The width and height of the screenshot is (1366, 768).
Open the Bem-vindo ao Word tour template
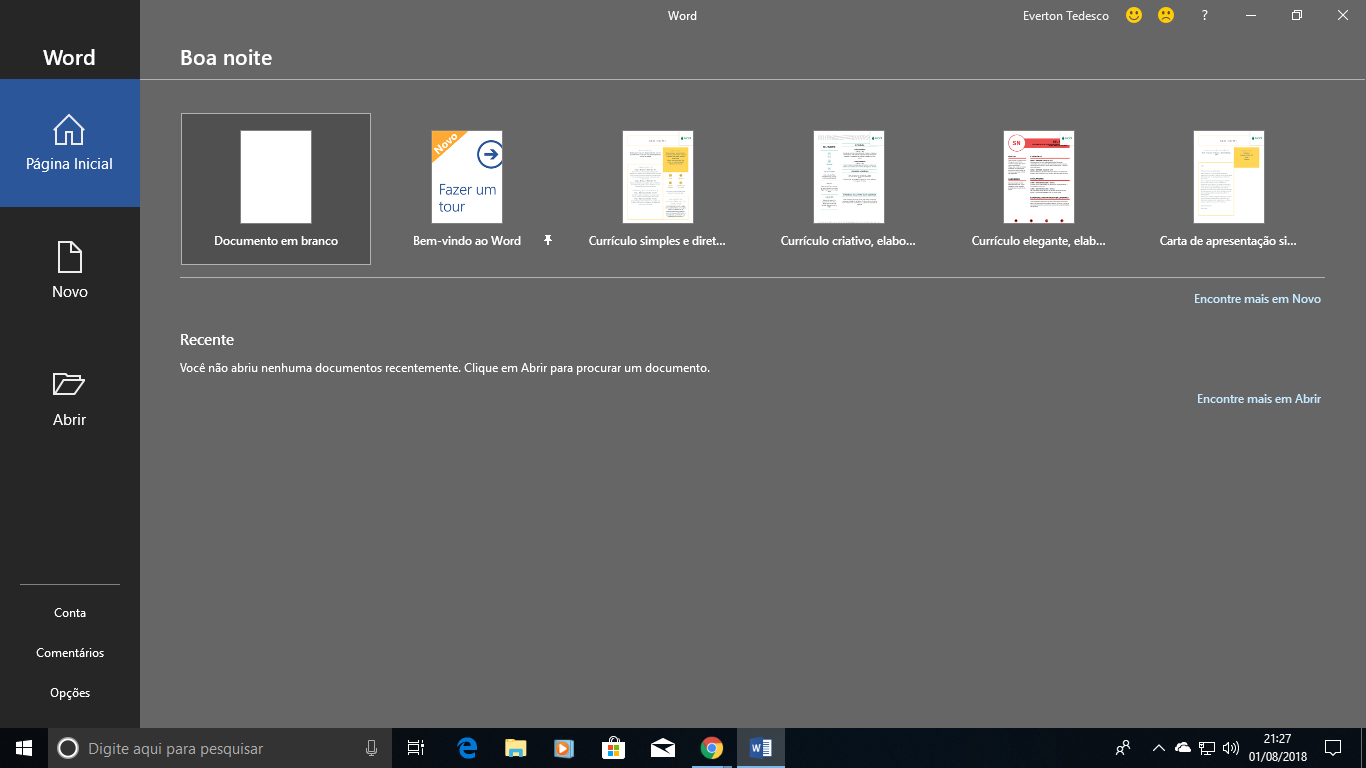point(467,189)
